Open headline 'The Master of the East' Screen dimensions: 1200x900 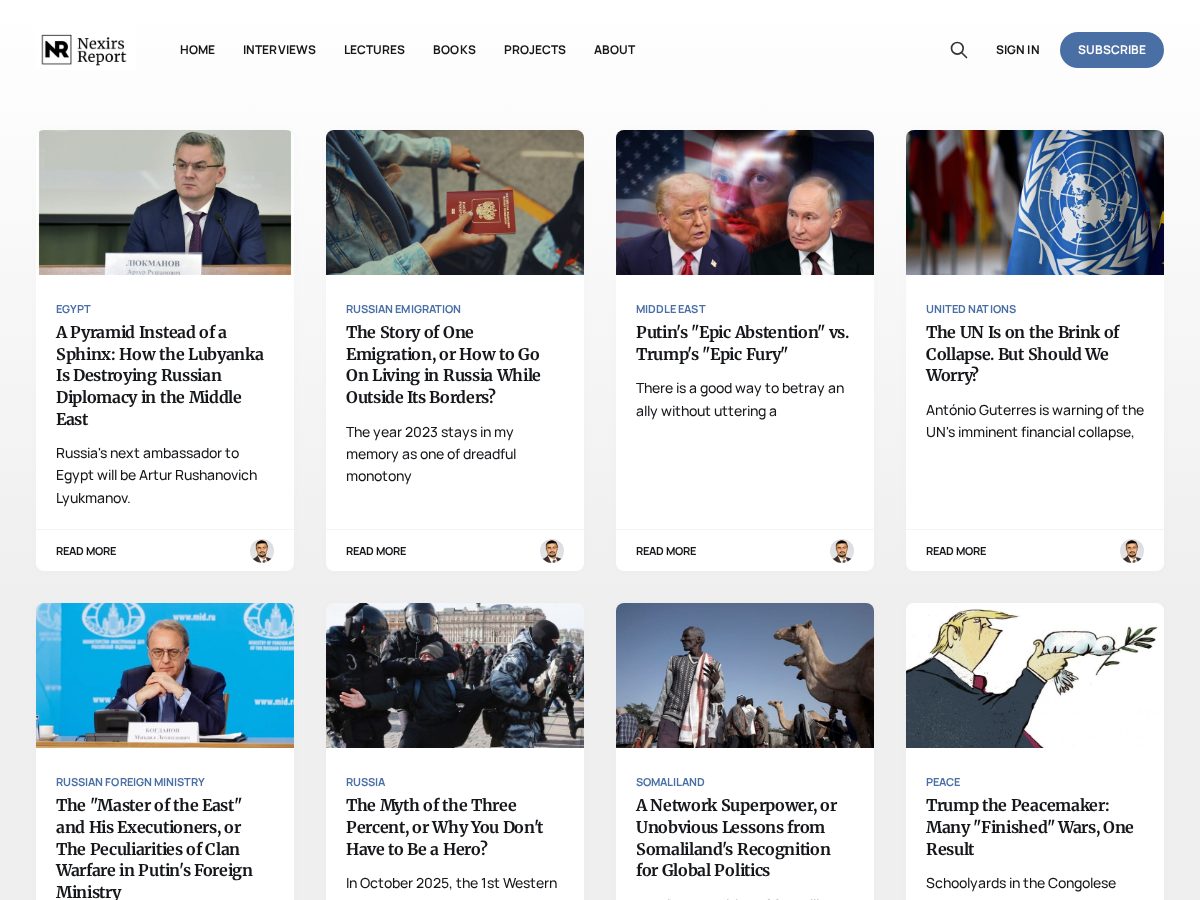tap(155, 848)
